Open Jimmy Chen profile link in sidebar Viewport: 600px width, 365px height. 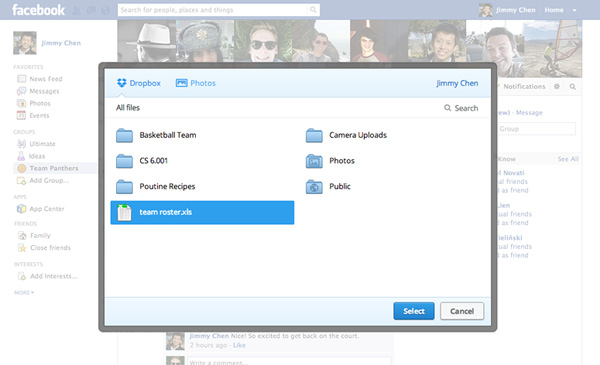61,43
